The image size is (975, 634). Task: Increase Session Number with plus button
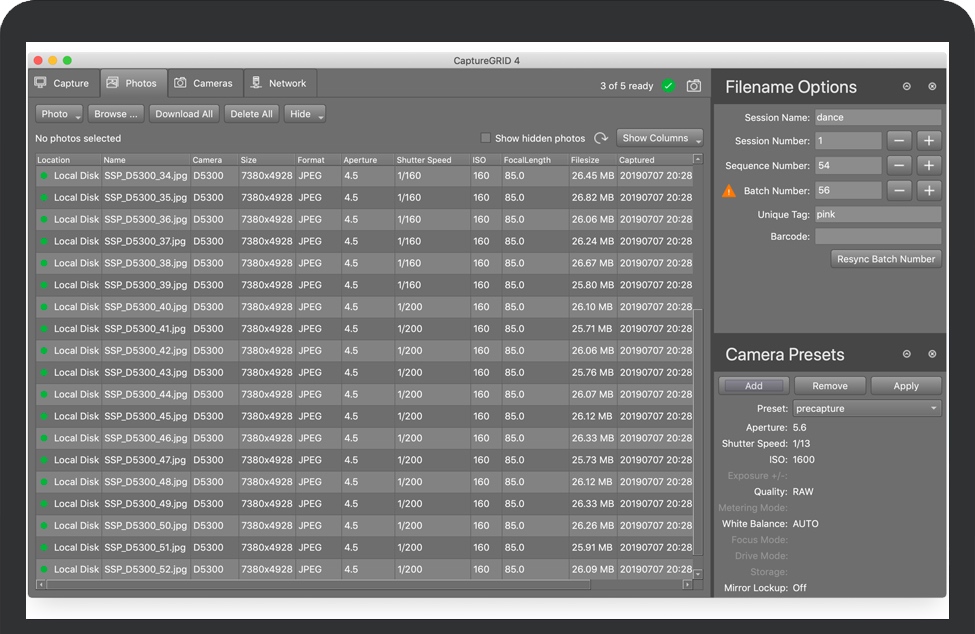928,141
